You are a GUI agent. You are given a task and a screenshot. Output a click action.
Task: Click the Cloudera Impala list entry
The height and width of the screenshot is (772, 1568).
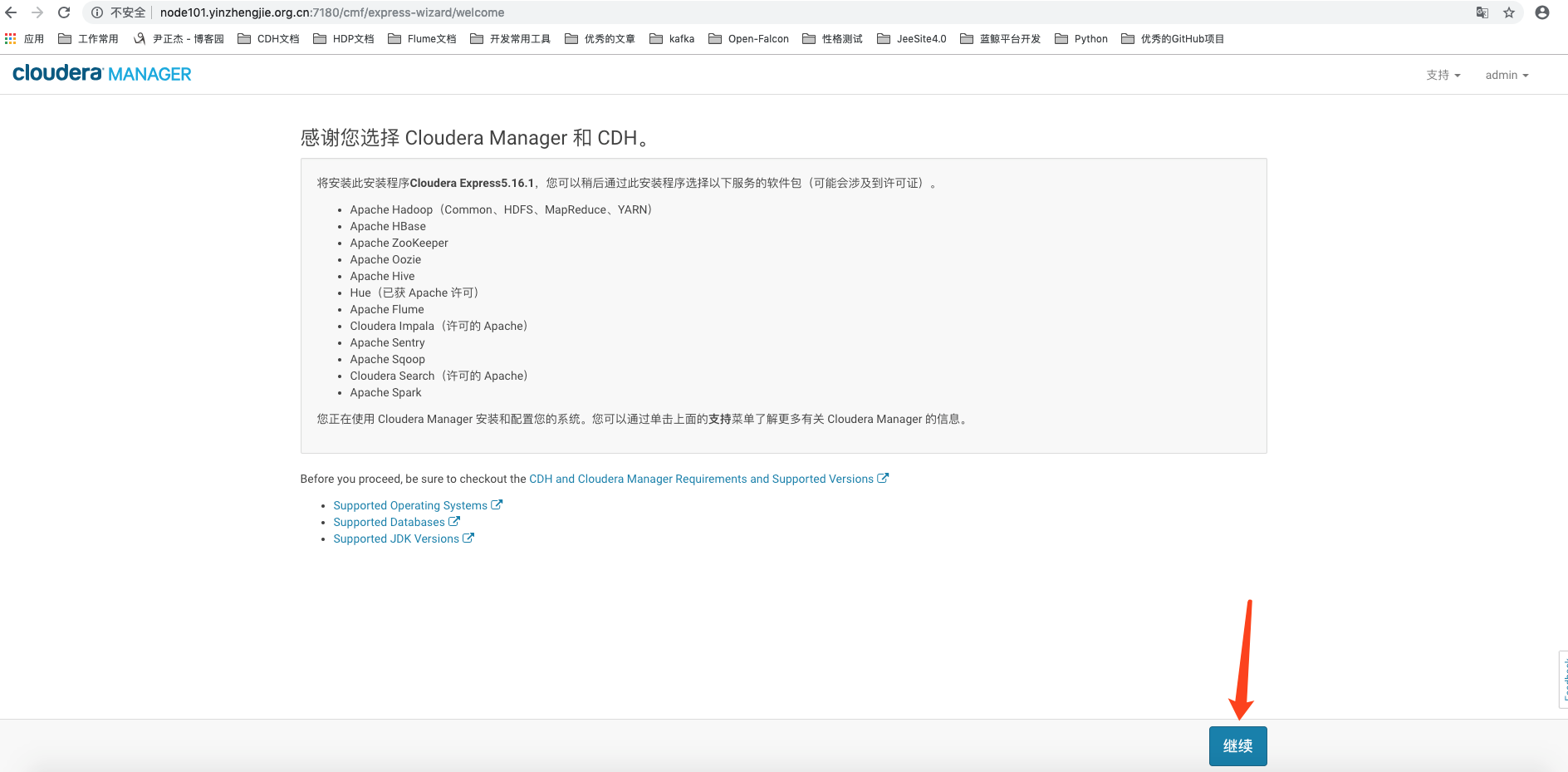pos(439,326)
